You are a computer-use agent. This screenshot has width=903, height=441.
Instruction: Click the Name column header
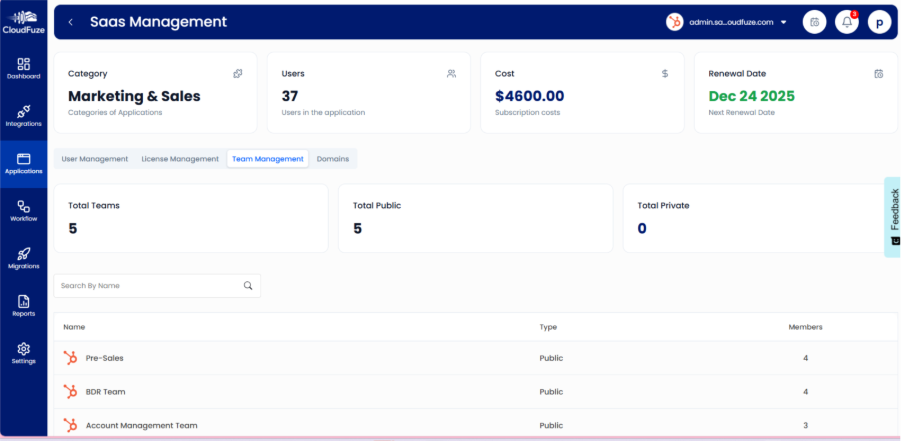tap(74, 327)
